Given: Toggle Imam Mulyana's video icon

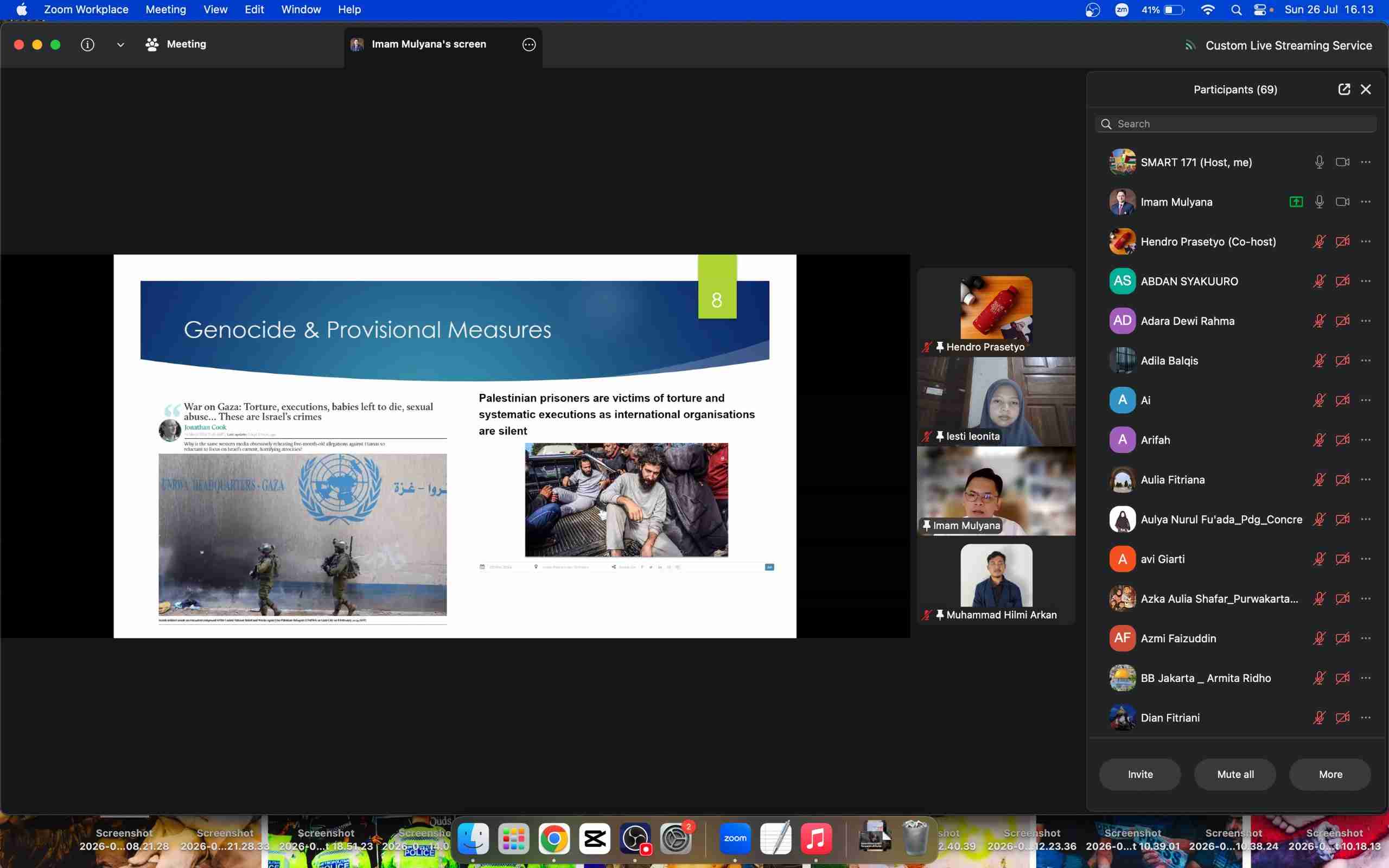Looking at the screenshot, I should tap(1342, 201).
